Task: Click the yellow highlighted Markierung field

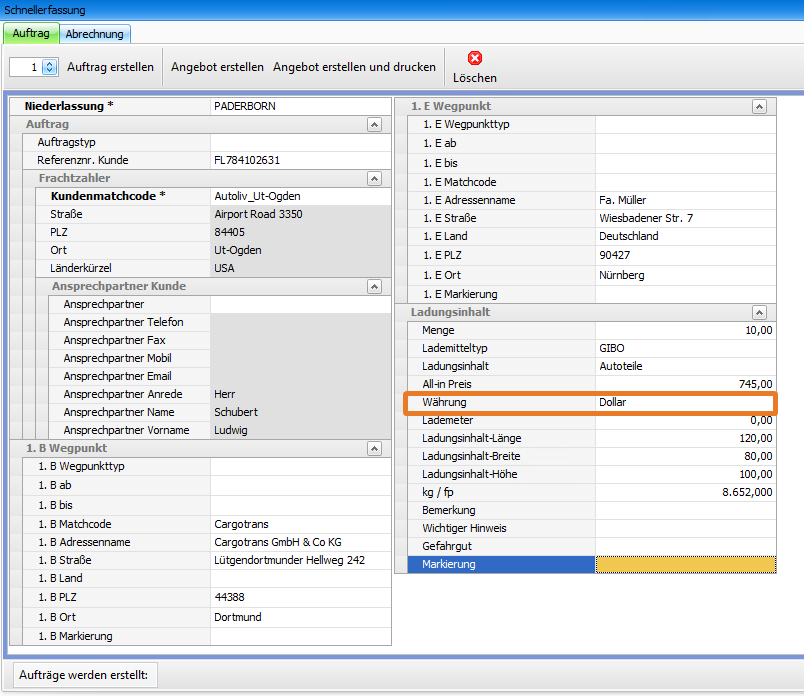Action: pyautogui.click(x=685, y=564)
